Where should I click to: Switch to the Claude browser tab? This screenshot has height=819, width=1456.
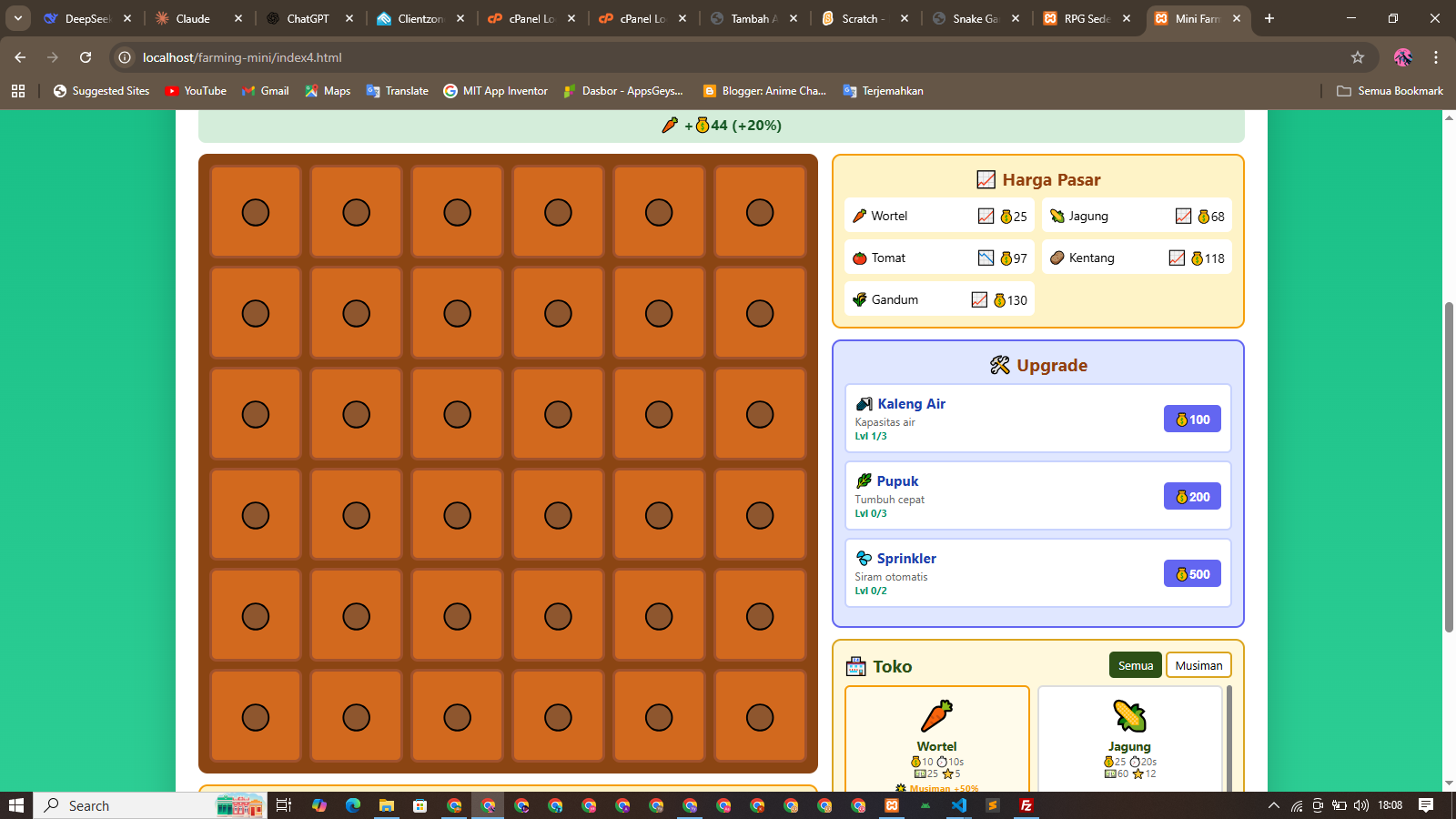pos(193,18)
